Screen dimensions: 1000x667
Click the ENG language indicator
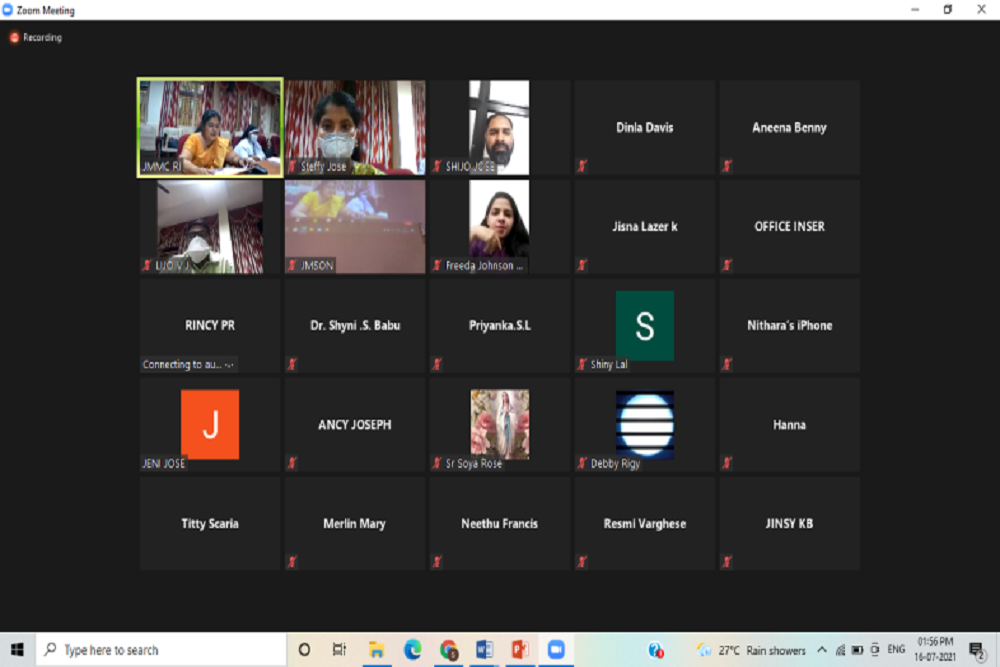pos(896,650)
